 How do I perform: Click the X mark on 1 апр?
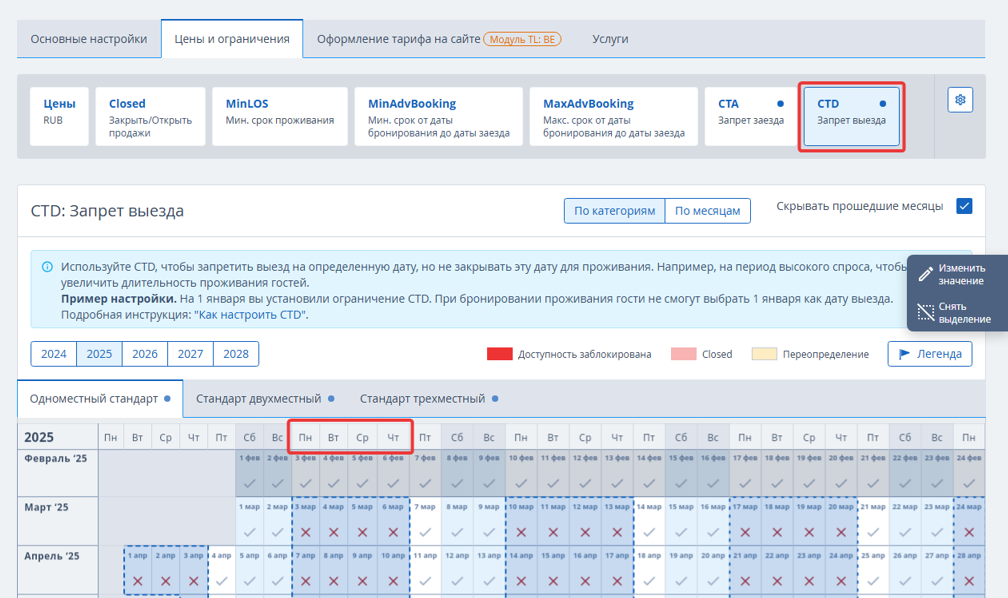pyautogui.click(x=137, y=581)
